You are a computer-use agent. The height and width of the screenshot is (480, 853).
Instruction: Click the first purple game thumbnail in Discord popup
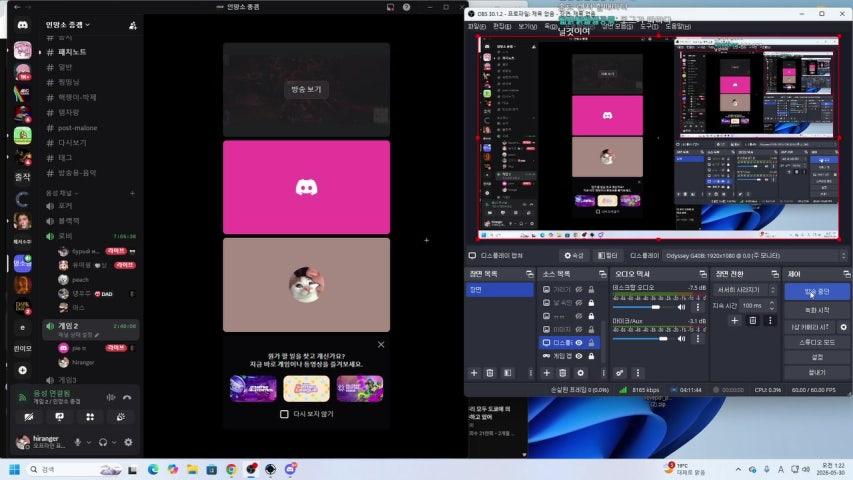click(x=253, y=389)
